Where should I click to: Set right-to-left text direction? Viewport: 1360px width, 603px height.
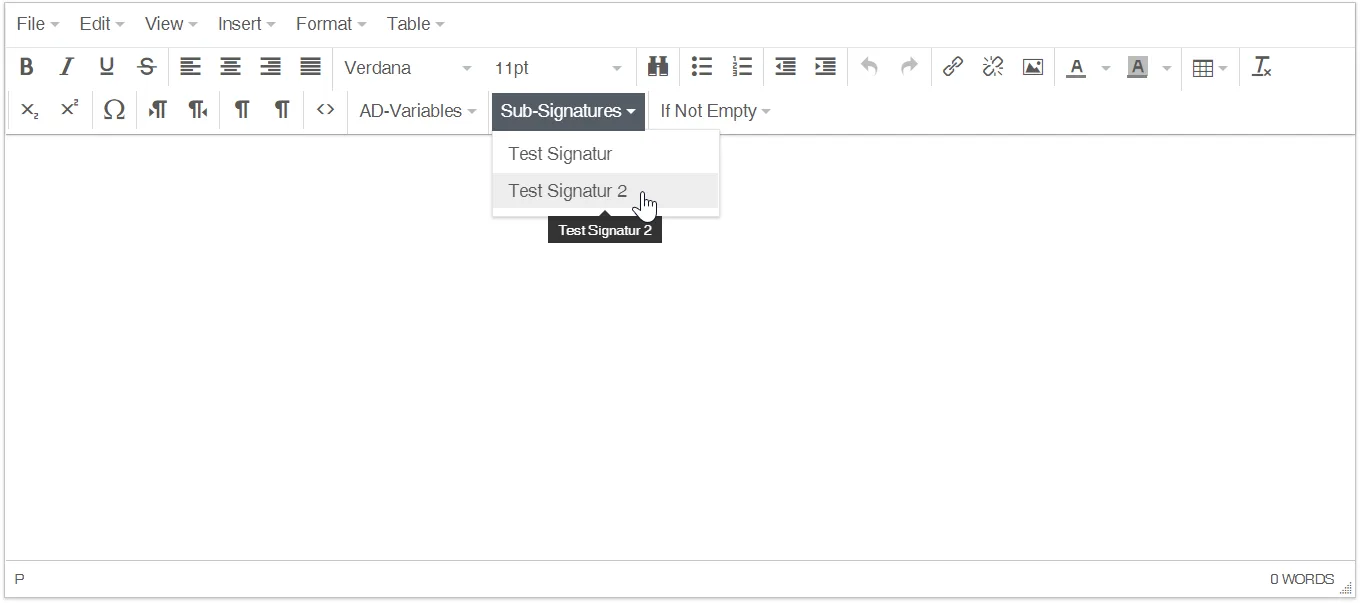198,110
